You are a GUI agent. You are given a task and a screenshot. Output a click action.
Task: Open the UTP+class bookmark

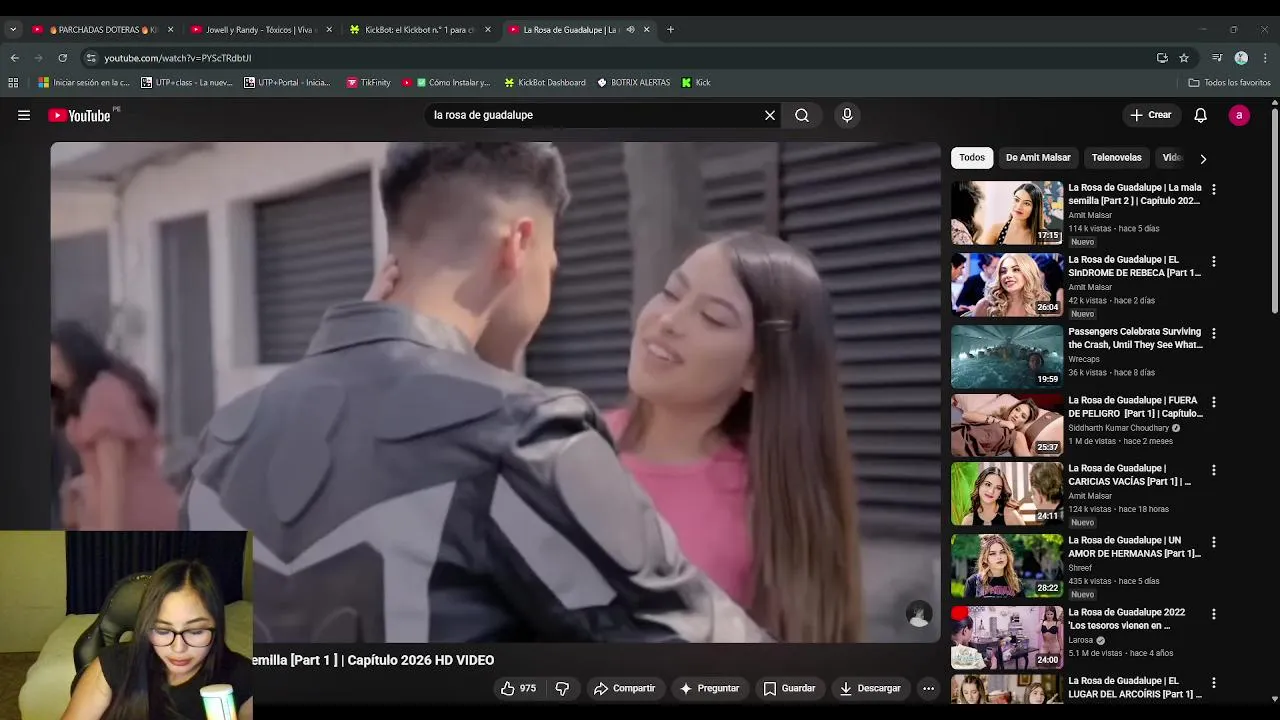tap(187, 83)
